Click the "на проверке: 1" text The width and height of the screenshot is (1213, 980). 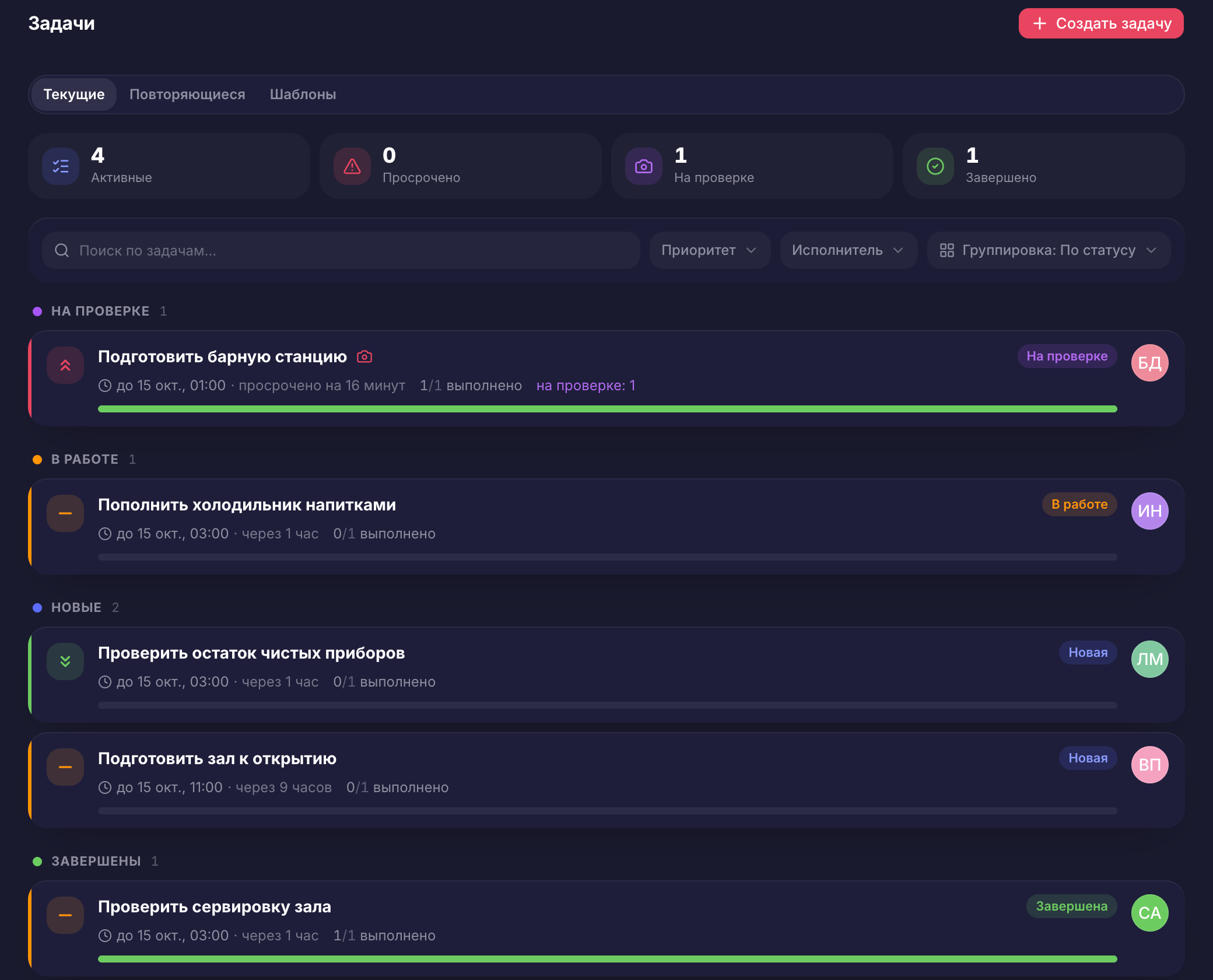586,386
